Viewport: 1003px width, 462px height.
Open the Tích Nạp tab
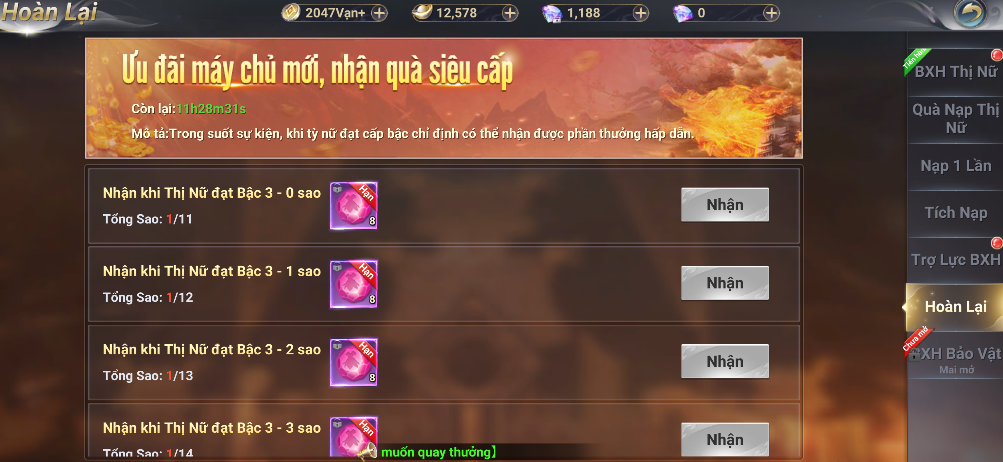pos(955,213)
